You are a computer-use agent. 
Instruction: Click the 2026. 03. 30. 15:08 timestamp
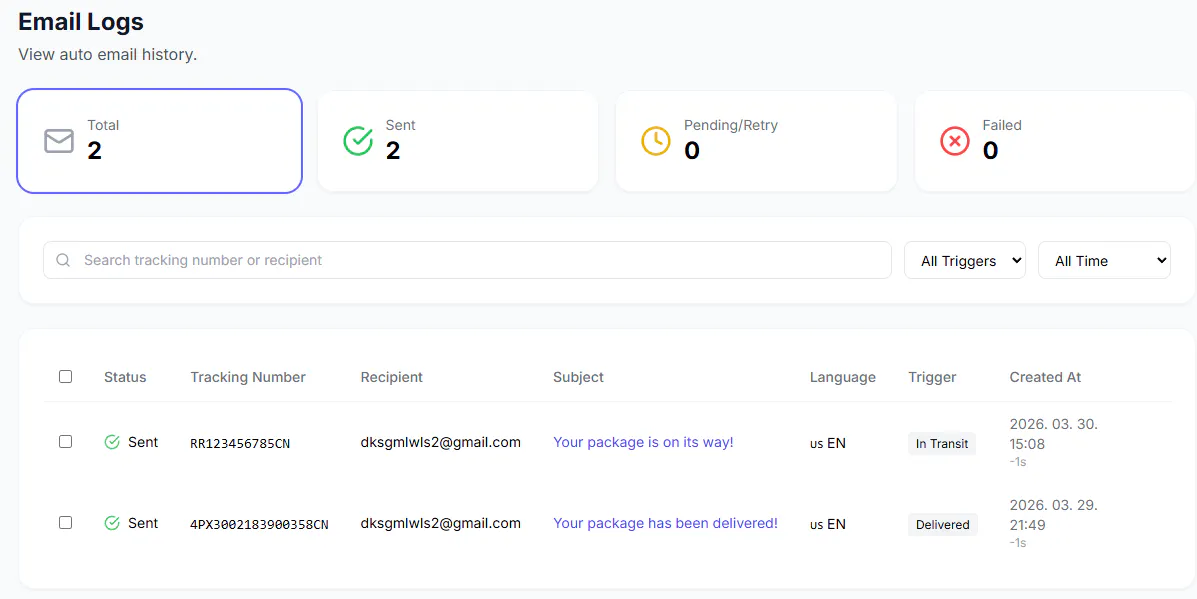coord(1053,433)
